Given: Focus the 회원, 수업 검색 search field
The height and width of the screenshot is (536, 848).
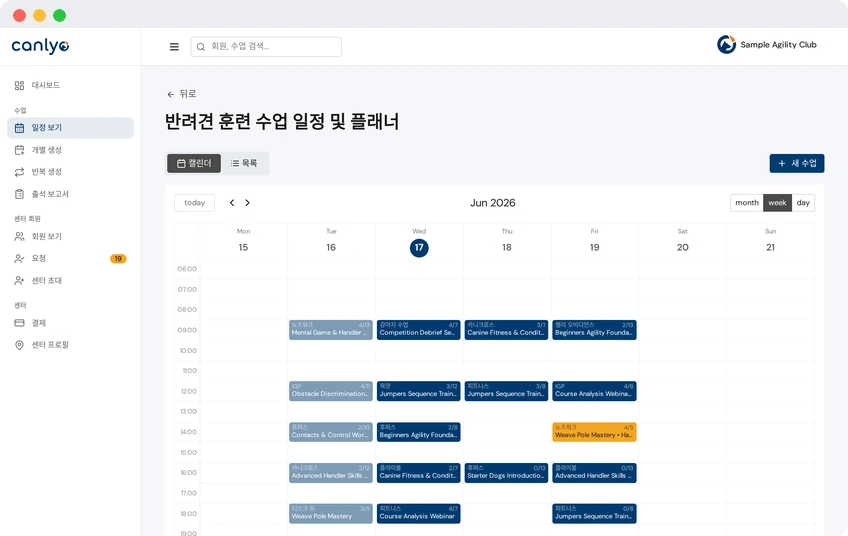Looking at the screenshot, I should pos(266,47).
